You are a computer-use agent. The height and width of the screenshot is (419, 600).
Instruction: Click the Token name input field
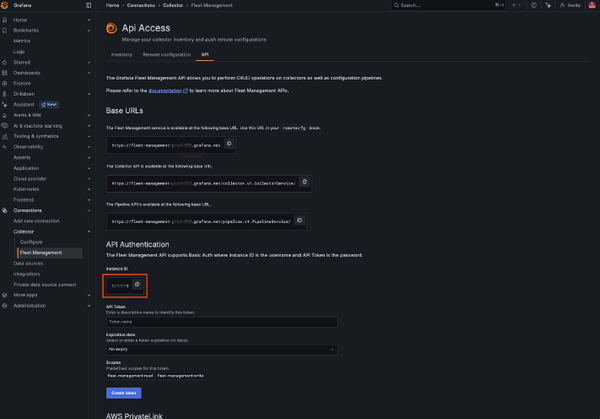coord(221,322)
